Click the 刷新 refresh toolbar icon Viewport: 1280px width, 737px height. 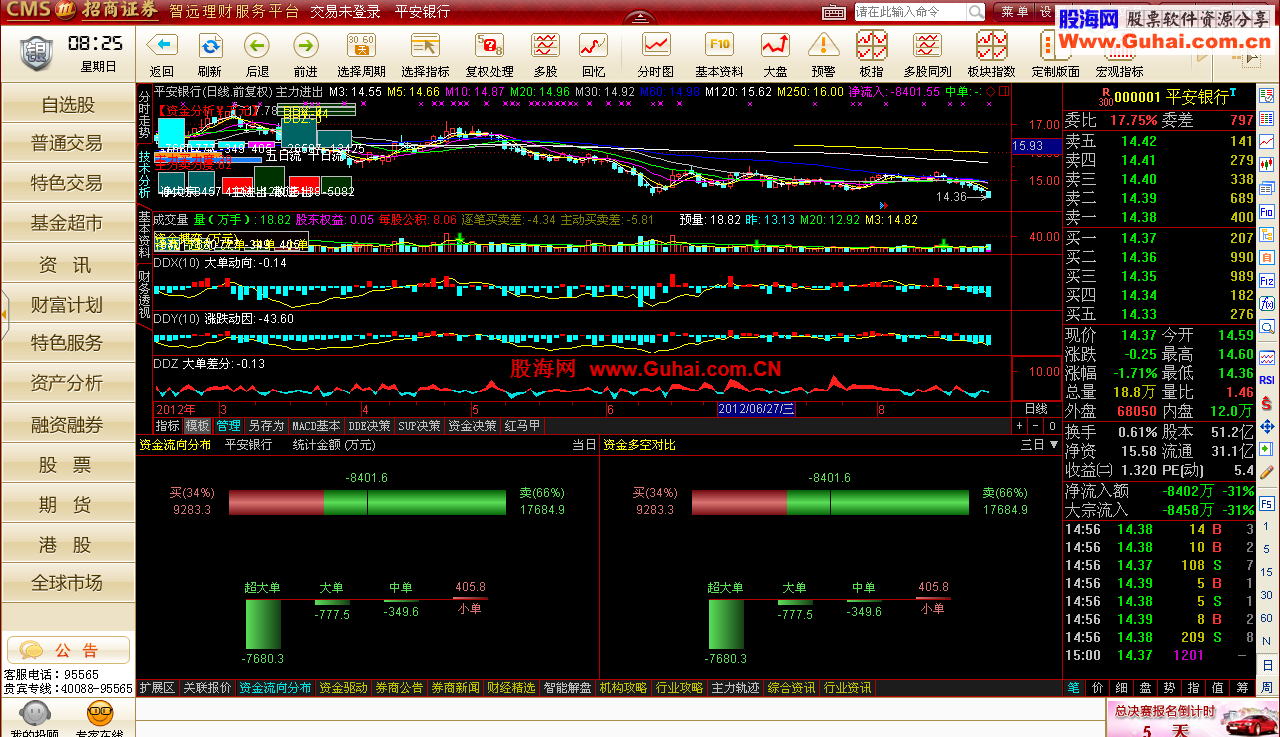(x=210, y=45)
